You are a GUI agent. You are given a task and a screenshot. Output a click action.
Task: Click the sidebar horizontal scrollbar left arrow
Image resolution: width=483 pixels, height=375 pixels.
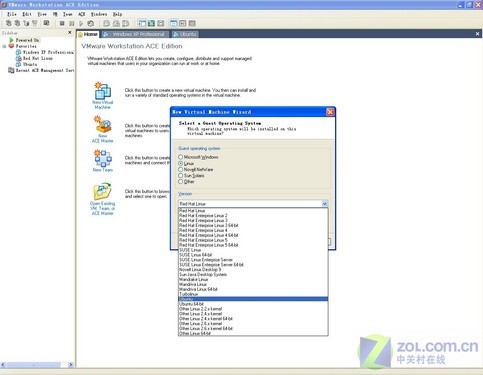point(3,365)
